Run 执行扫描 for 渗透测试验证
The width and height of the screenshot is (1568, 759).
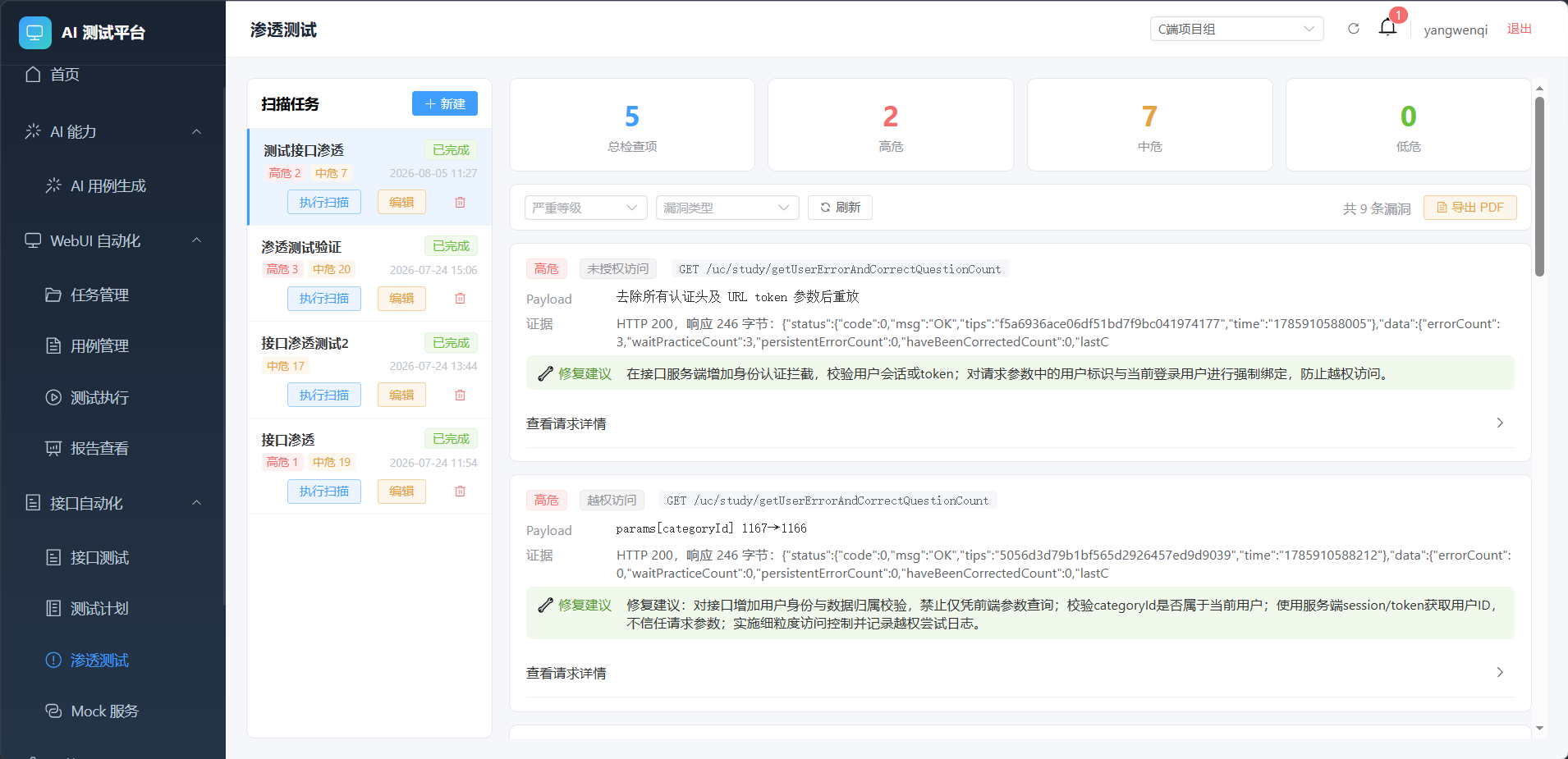tap(324, 298)
